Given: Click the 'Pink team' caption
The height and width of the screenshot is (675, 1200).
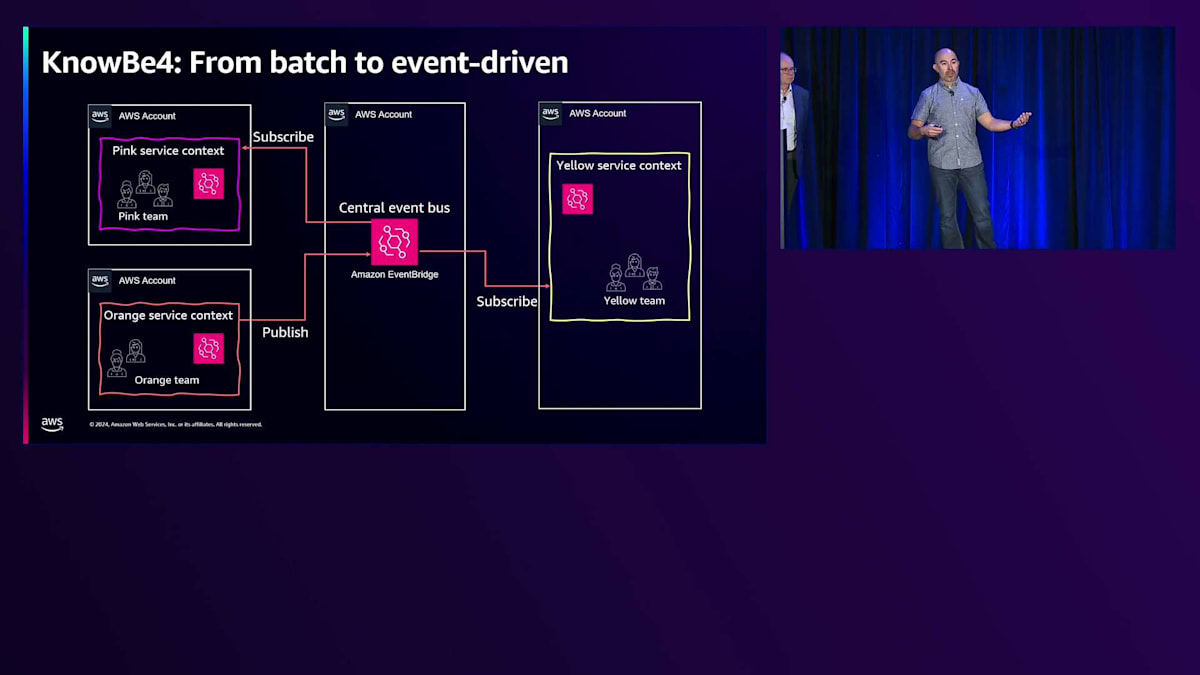Looking at the screenshot, I should tap(143, 216).
